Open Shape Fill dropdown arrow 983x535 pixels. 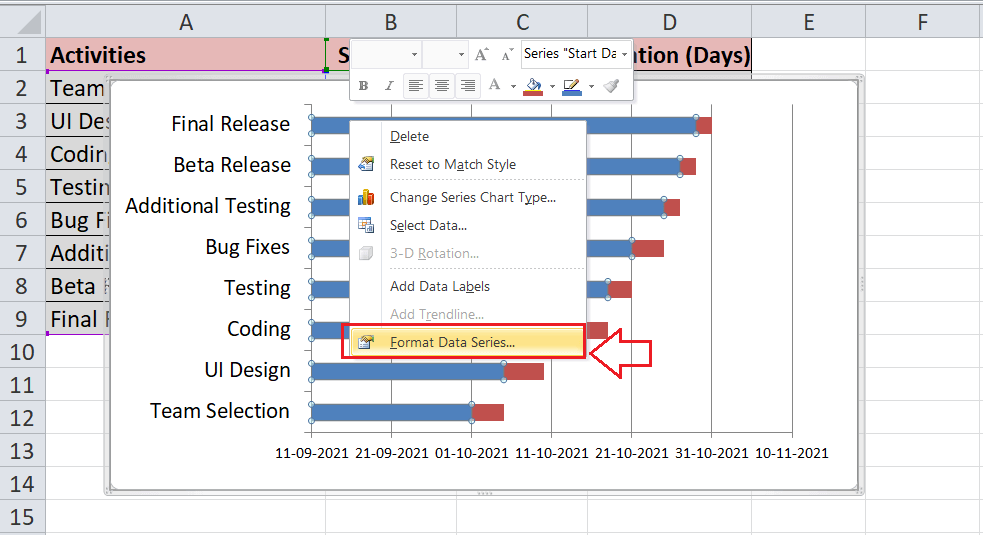click(552, 87)
